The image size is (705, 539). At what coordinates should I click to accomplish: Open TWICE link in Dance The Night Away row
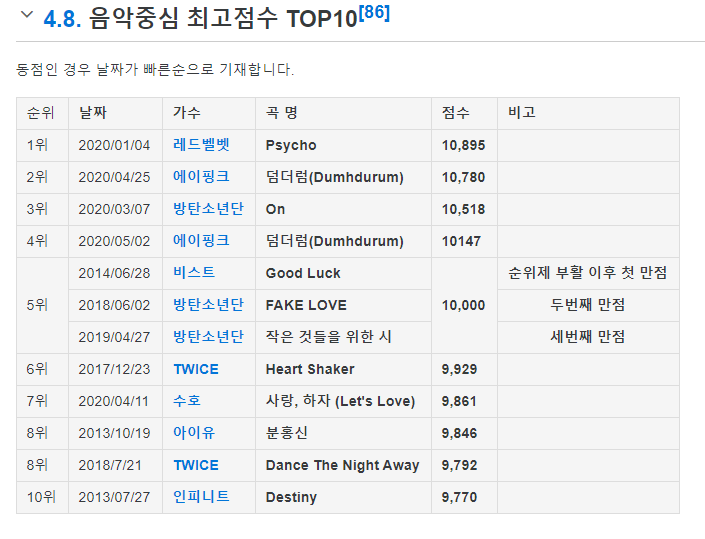[x=196, y=465]
